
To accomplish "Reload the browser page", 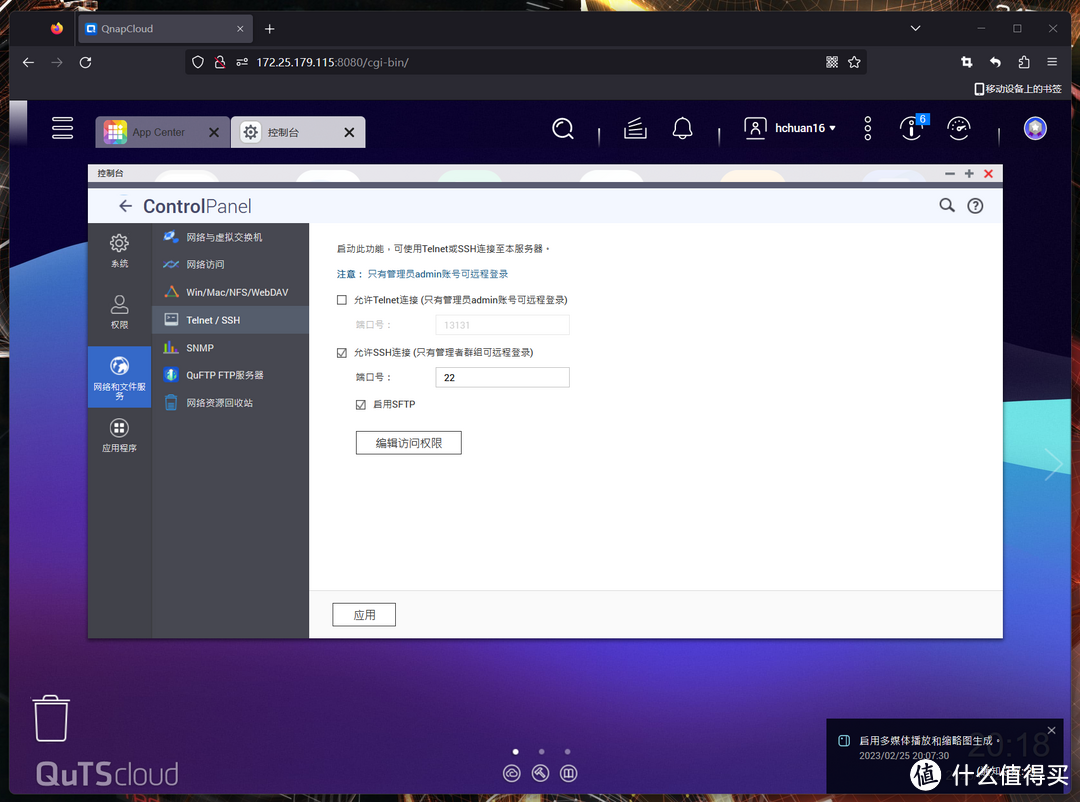I will point(85,63).
